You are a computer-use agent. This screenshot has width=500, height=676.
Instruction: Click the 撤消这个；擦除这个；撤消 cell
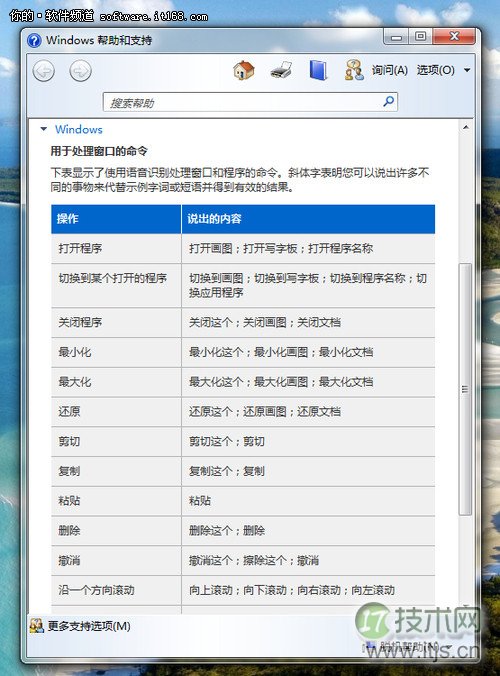coord(308,561)
